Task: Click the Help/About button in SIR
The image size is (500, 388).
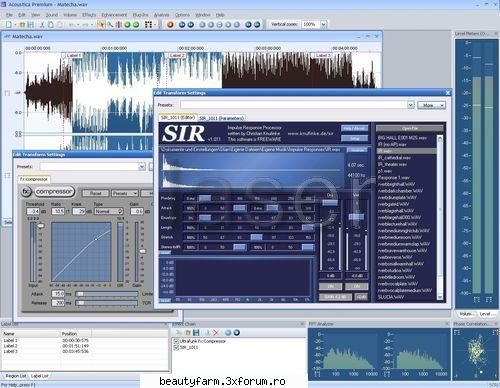Action: click(354, 128)
